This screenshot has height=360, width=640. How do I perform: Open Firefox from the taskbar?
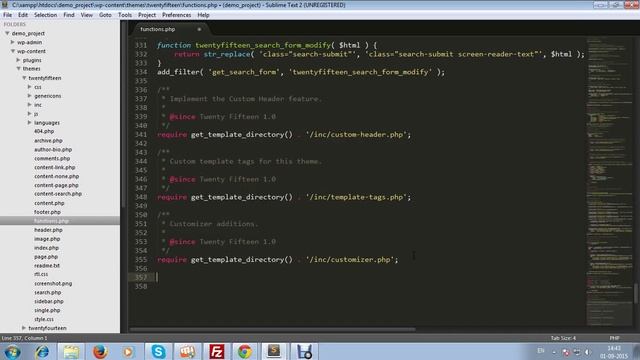(100, 352)
